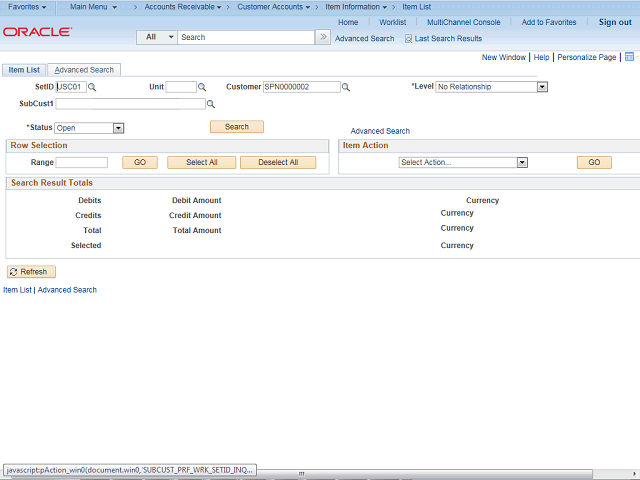Open the Main Menu dropdown
Screen dimensions: 640x480
click(93, 7)
